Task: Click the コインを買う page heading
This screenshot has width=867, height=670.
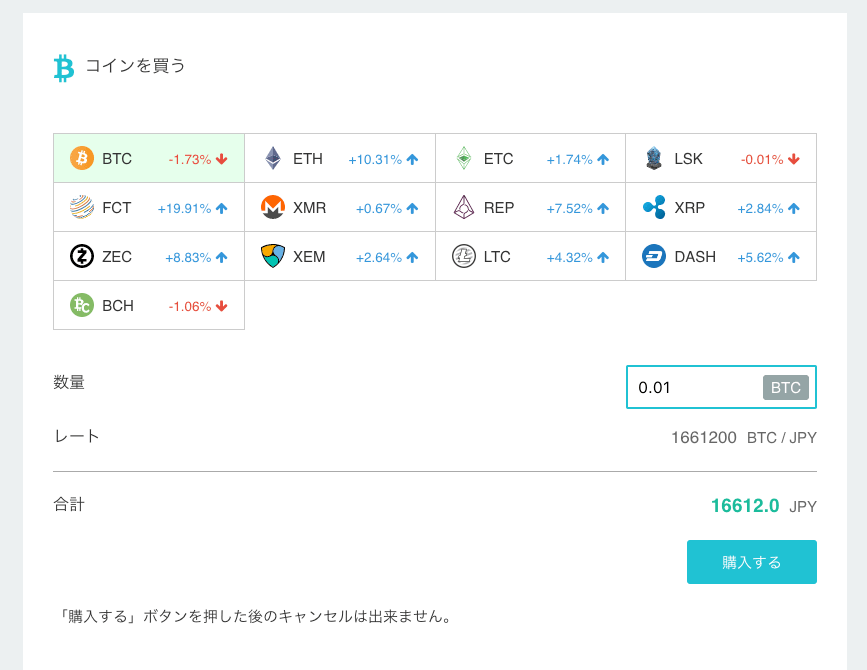Action: pos(135,66)
